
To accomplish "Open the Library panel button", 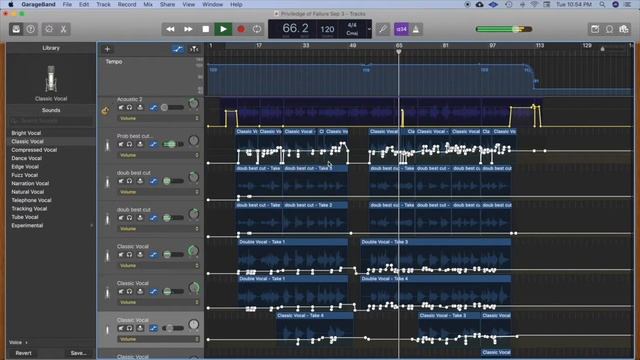I will [16, 29].
